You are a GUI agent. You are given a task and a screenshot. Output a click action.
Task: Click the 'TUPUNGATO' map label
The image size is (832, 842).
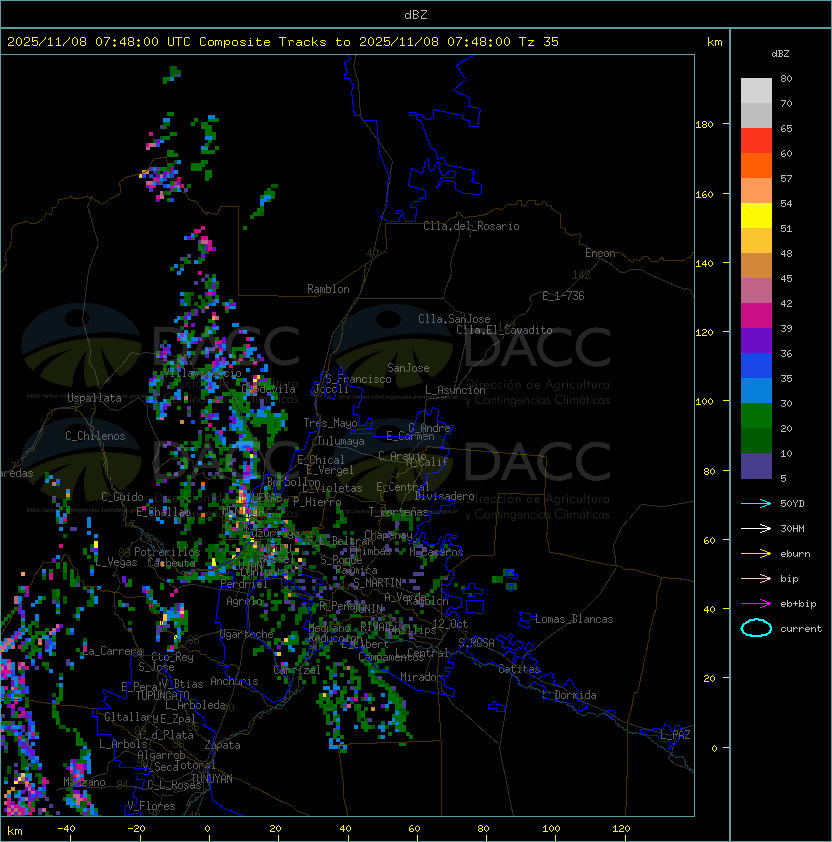click(162, 695)
